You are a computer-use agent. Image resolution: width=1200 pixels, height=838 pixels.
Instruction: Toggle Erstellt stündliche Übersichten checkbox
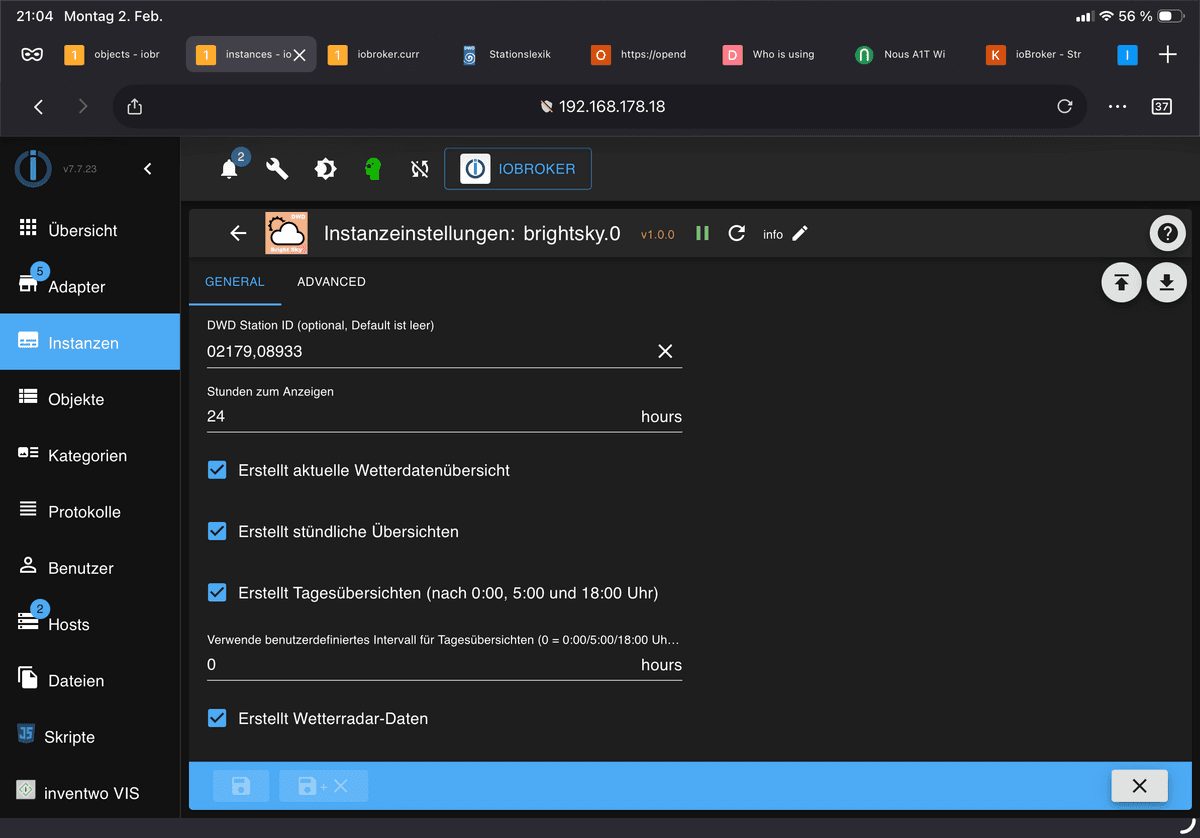(217, 531)
